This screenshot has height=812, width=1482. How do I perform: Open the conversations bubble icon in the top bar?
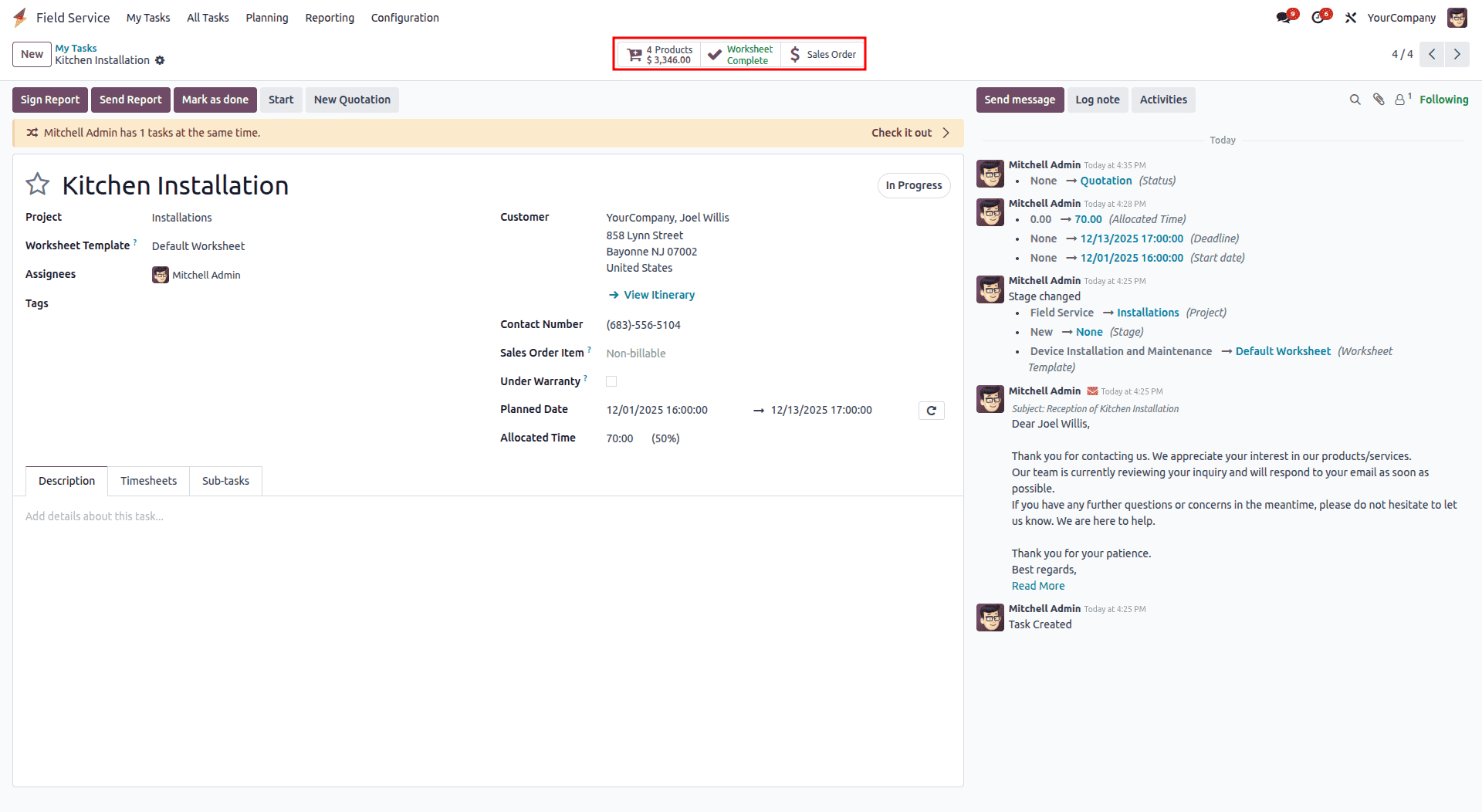pyautogui.click(x=1284, y=17)
